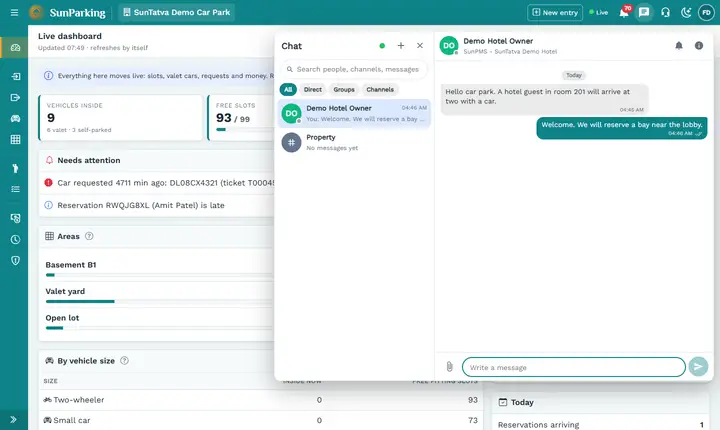Open the SunTatva Demo Car Park selector

(x=177, y=12)
